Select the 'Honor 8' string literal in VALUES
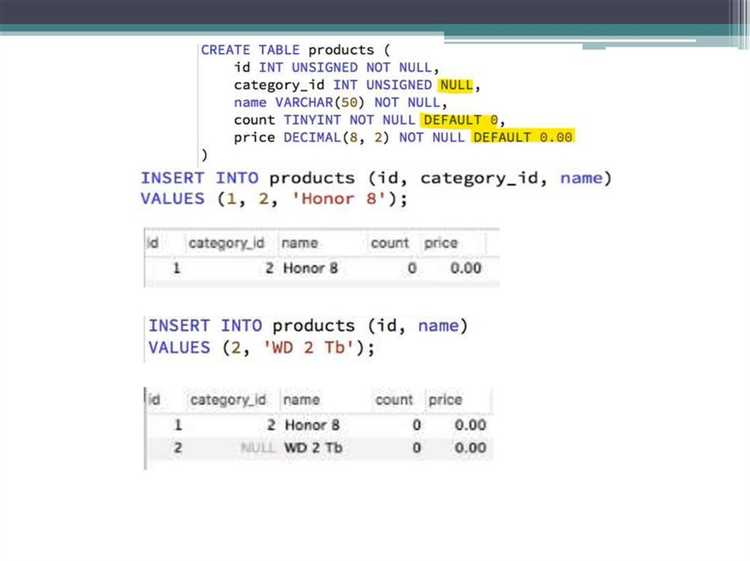The image size is (750, 561). tap(339, 198)
